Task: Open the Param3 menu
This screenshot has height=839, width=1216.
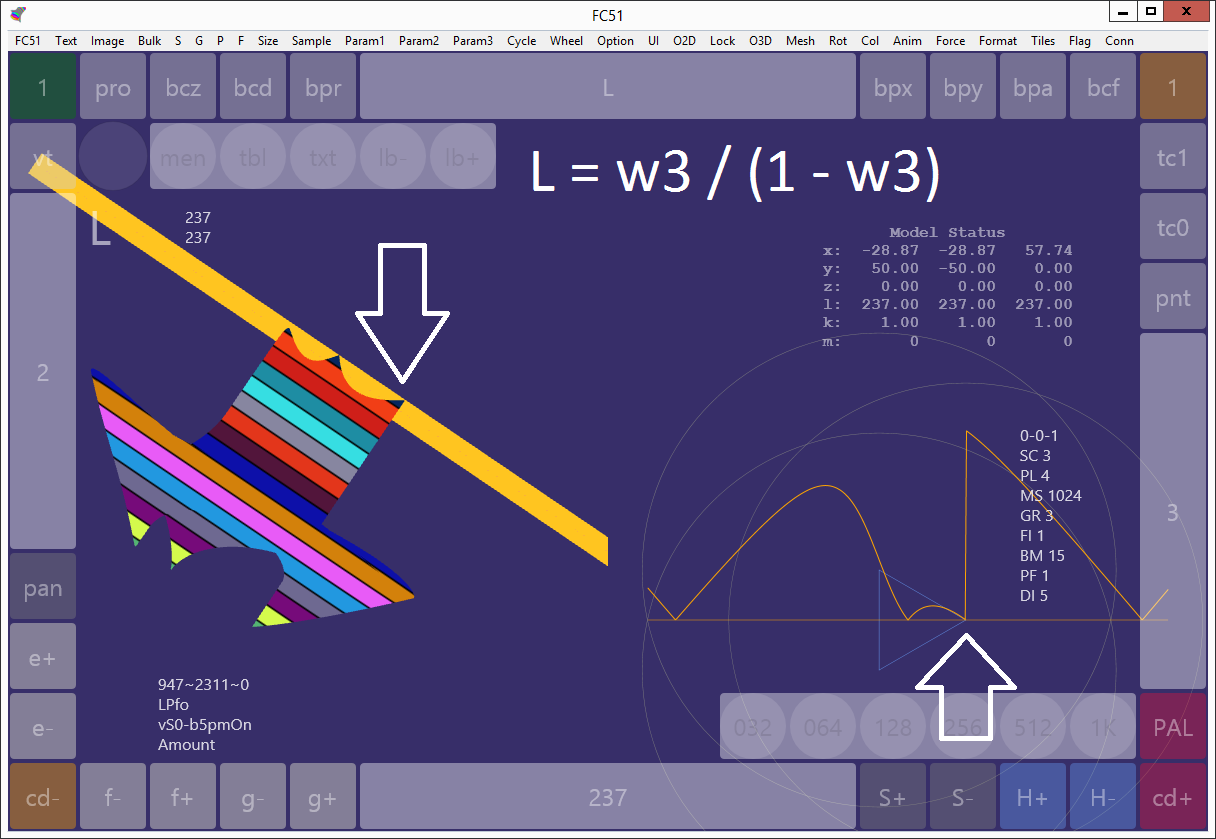Action: click(473, 41)
